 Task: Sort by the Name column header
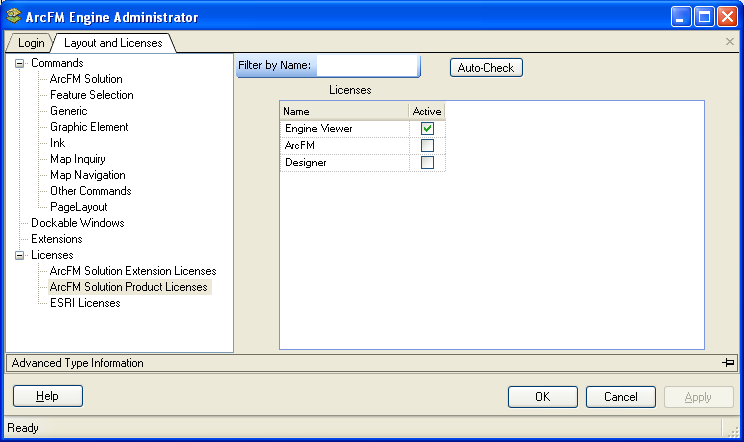(344, 111)
